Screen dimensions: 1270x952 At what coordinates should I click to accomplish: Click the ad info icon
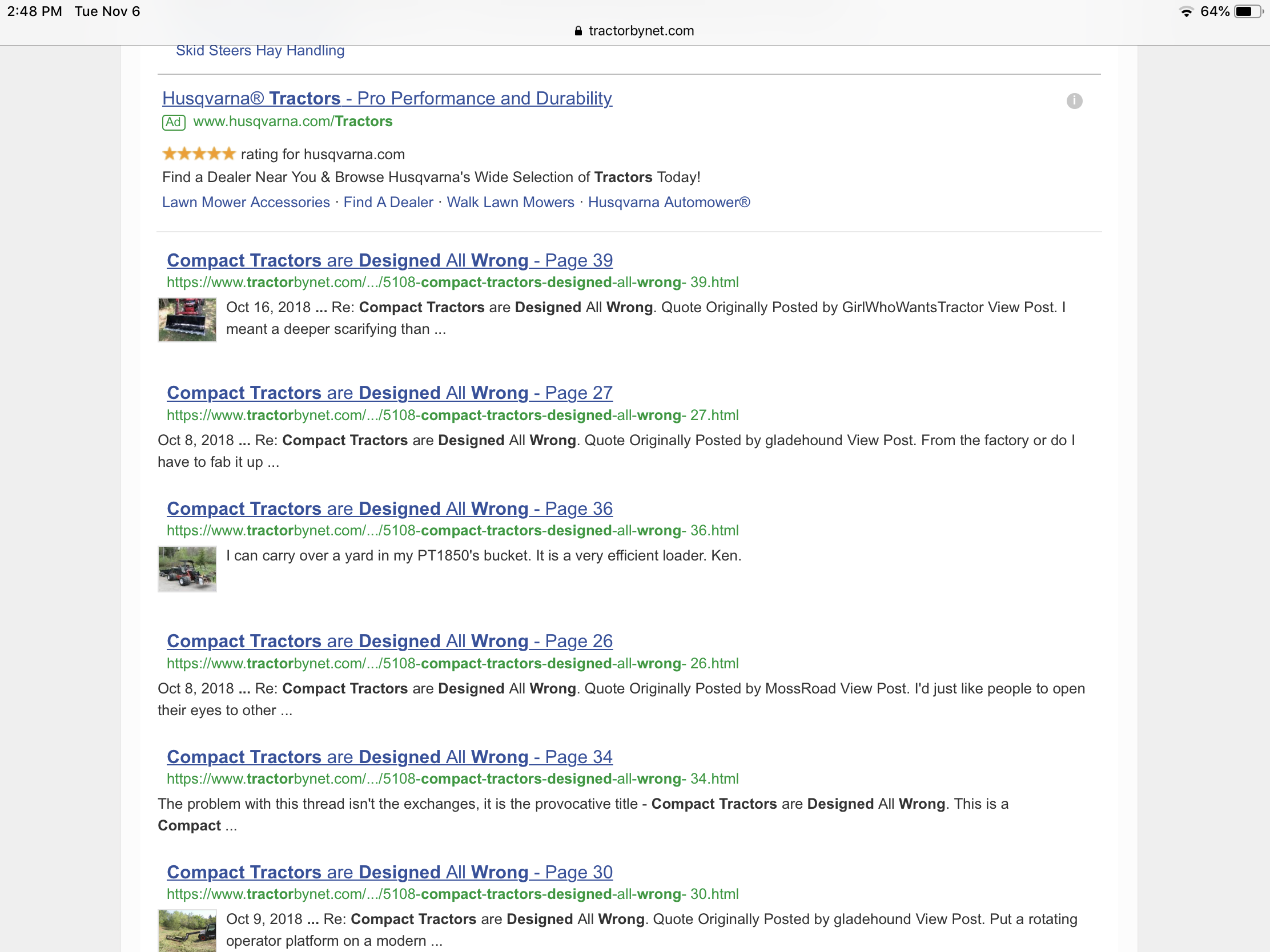(1074, 101)
